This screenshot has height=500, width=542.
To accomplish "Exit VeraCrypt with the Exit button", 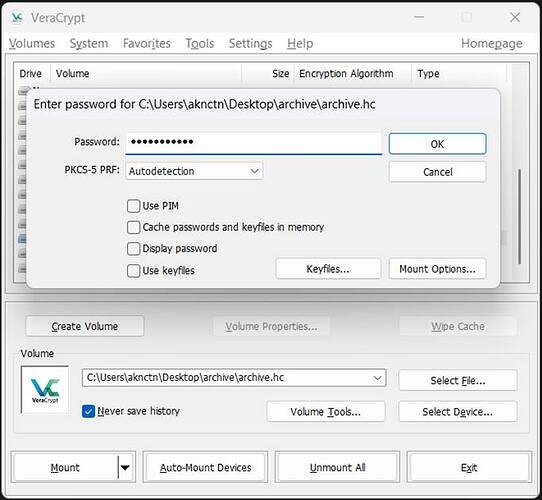I will (469, 467).
